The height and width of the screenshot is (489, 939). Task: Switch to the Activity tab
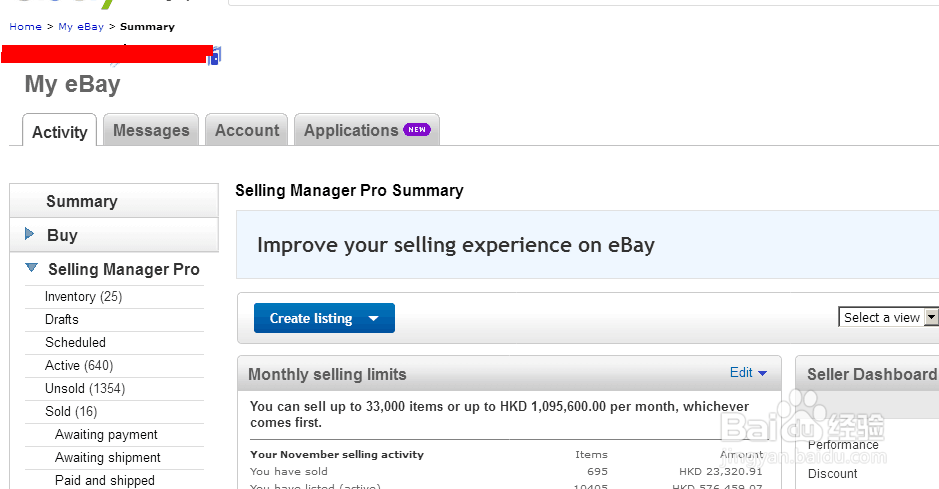[59, 132]
